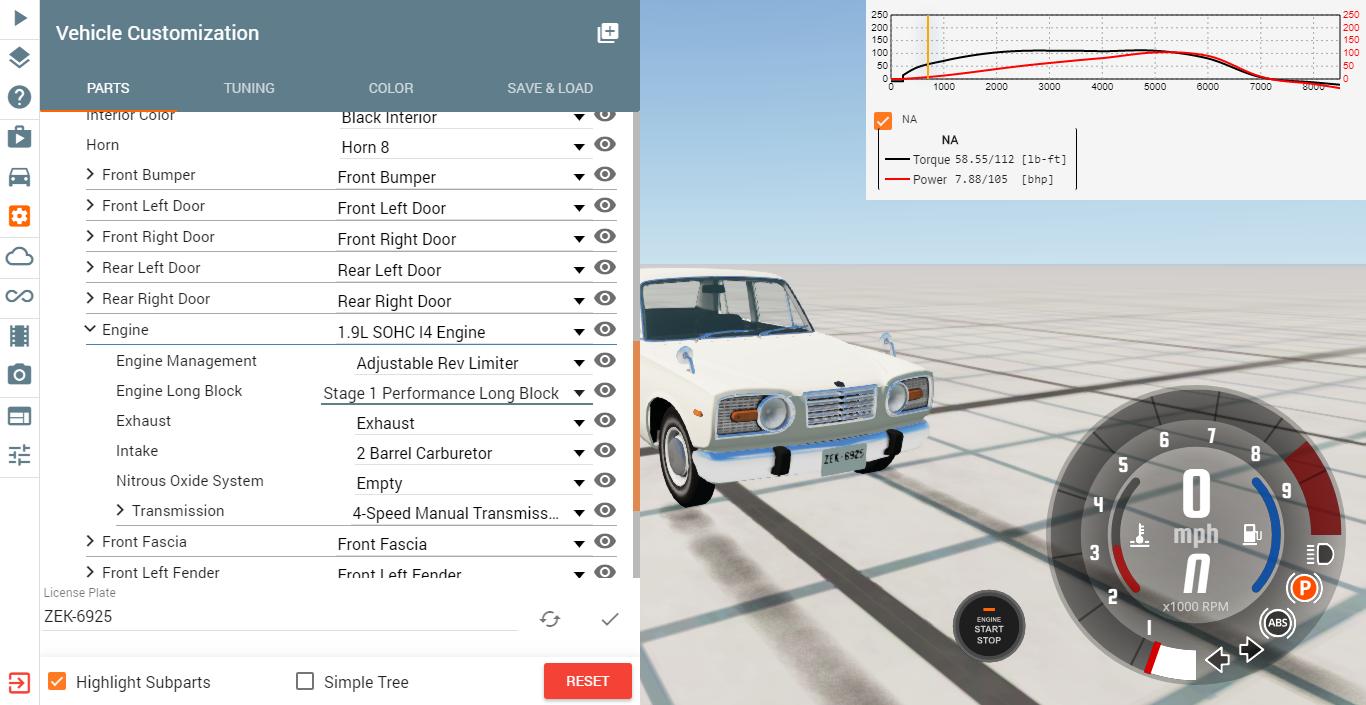Screen dimensions: 1366x705
Task: Apply license plate with checkmark icon
Action: (x=610, y=619)
